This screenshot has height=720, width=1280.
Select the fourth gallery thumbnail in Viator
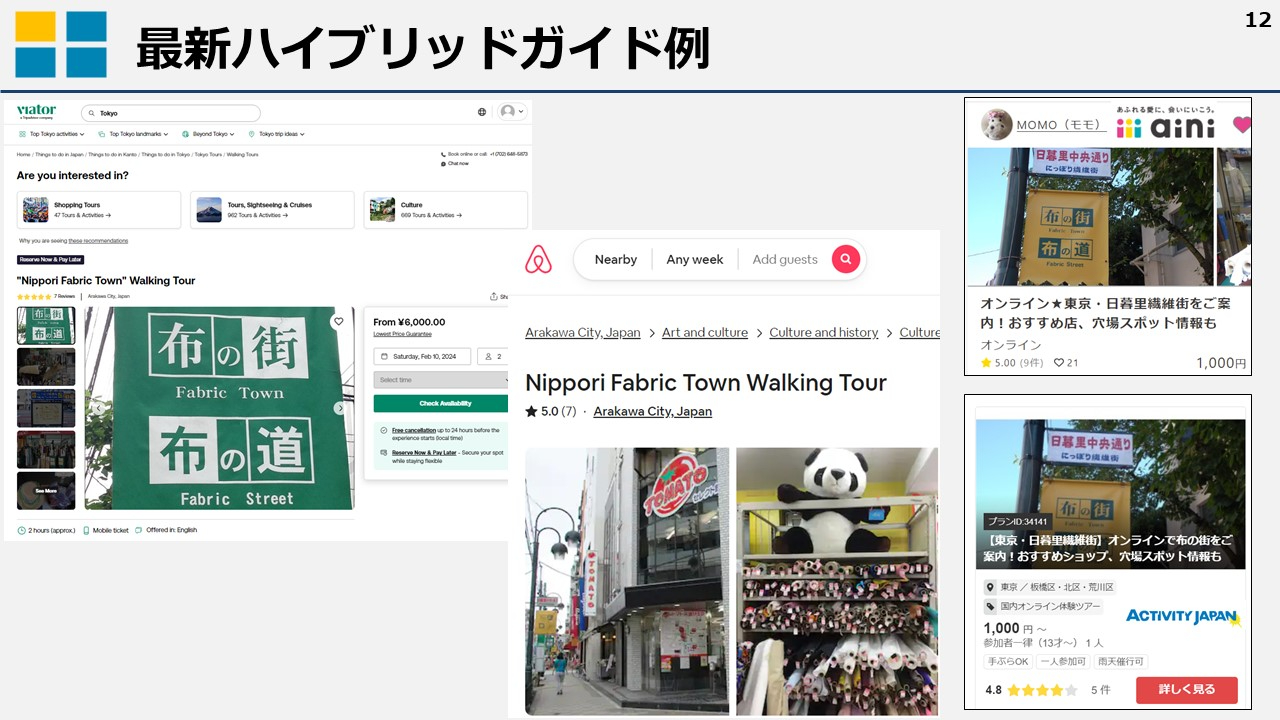pyautogui.click(x=46, y=449)
